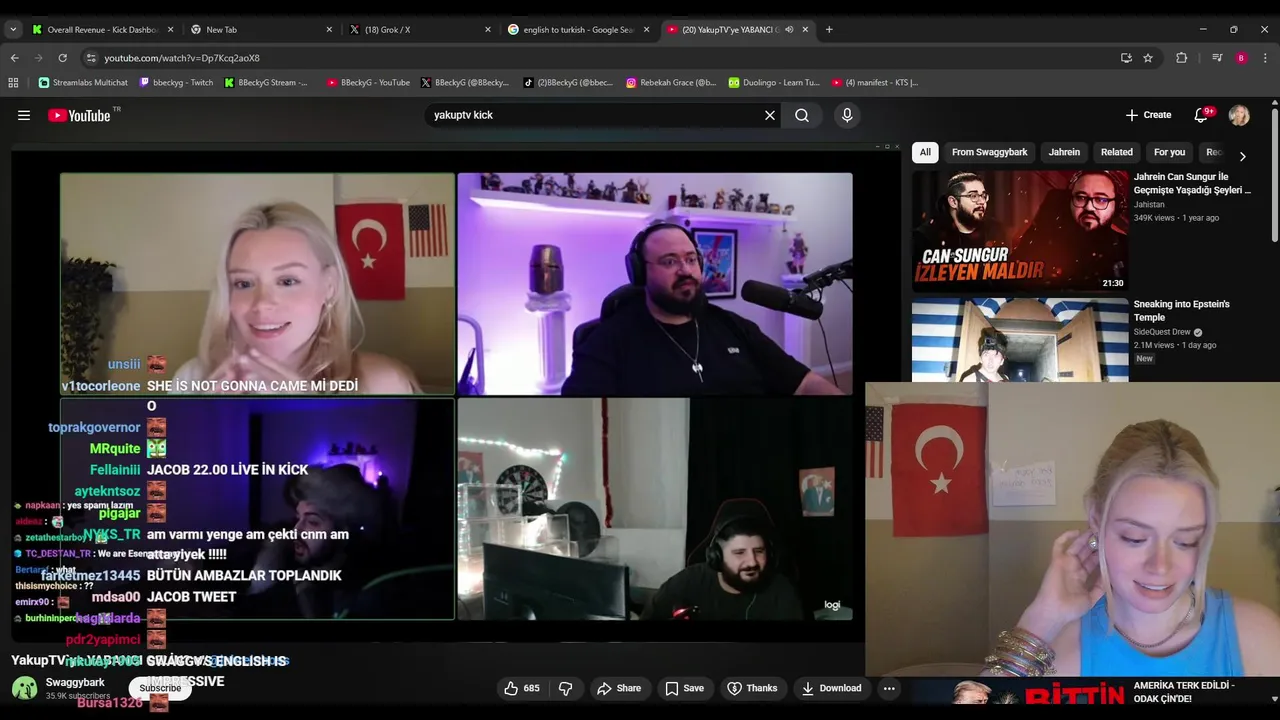Mute the tab via speaker icon

click(789, 30)
